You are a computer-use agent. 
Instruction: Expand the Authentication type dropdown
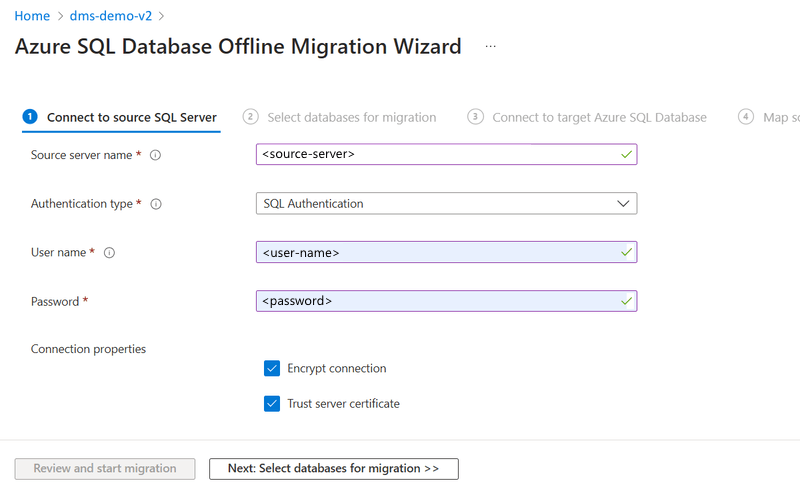[446, 204]
